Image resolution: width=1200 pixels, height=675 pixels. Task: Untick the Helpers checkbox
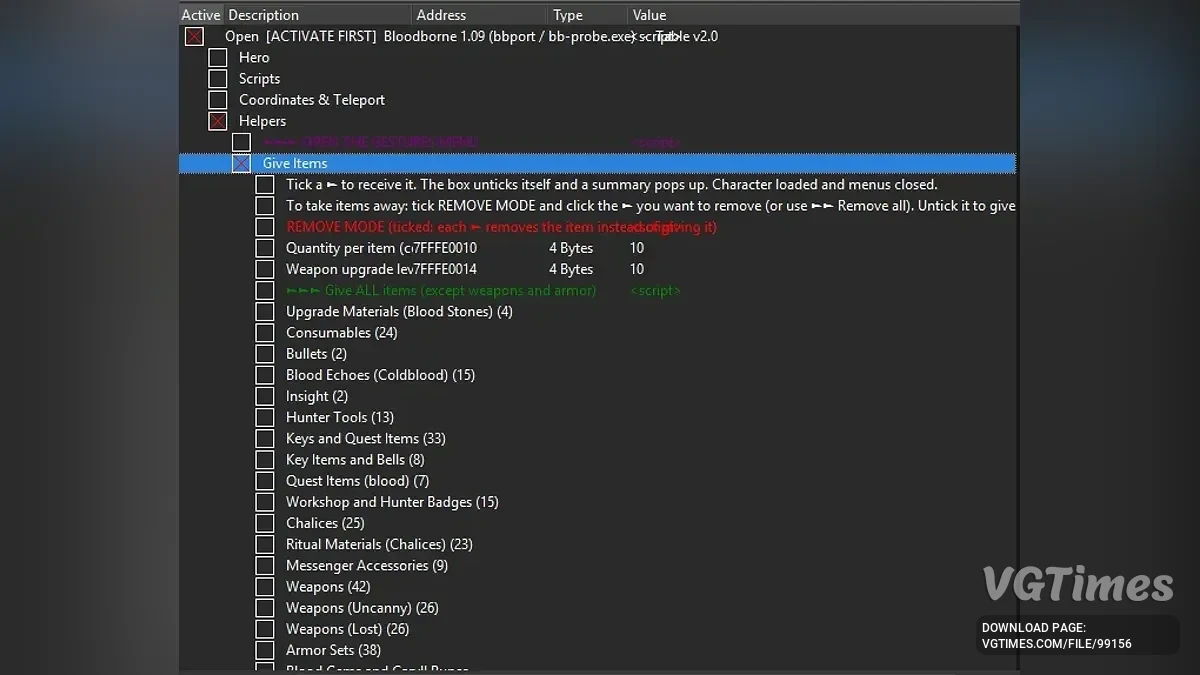[218, 121]
